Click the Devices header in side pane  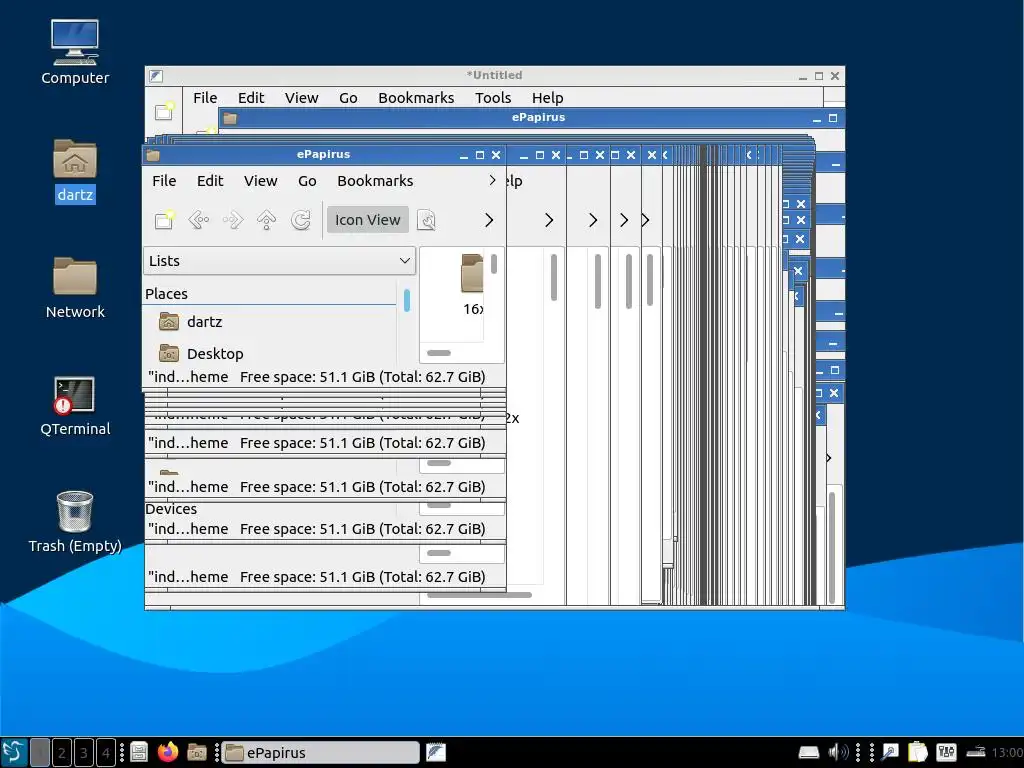(171, 509)
